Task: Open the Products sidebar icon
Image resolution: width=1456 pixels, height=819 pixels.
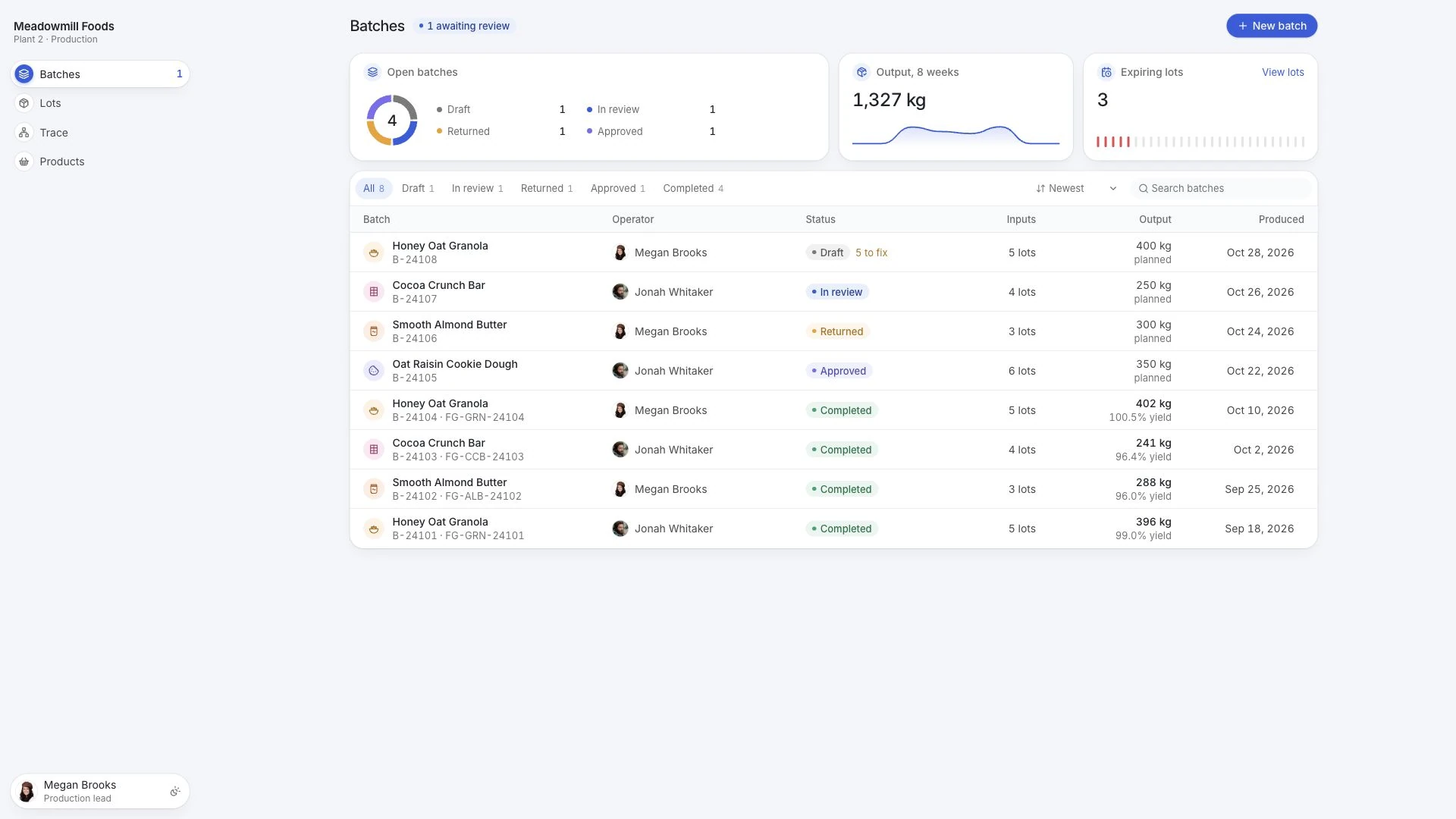Action: (x=24, y=162)
